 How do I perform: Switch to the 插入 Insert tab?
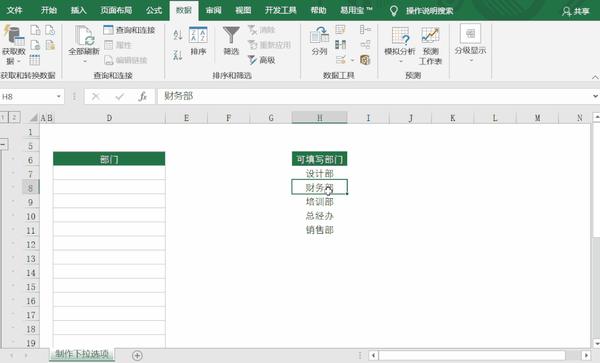coord(78,10)
